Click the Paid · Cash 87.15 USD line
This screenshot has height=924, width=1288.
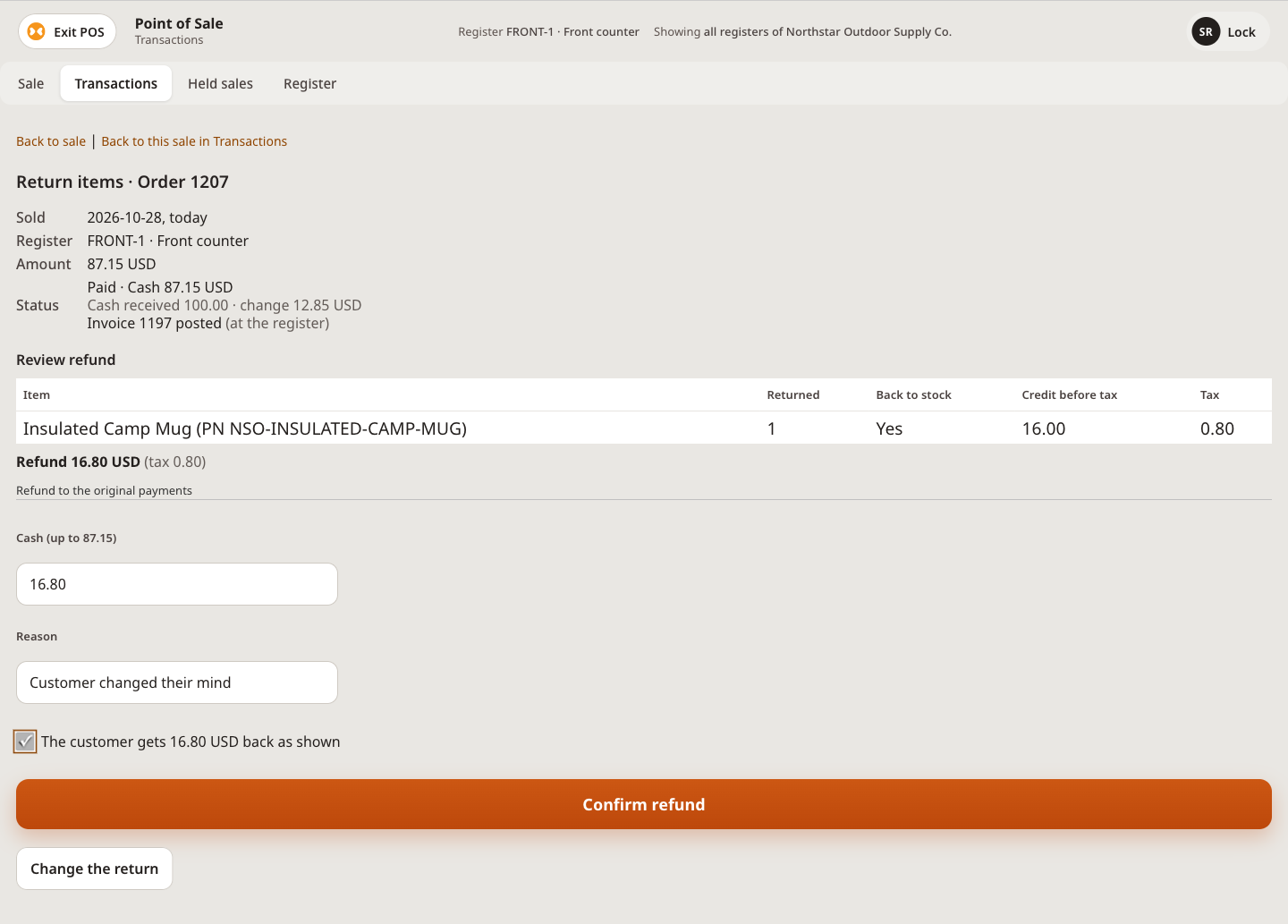[x=160, y=287]
